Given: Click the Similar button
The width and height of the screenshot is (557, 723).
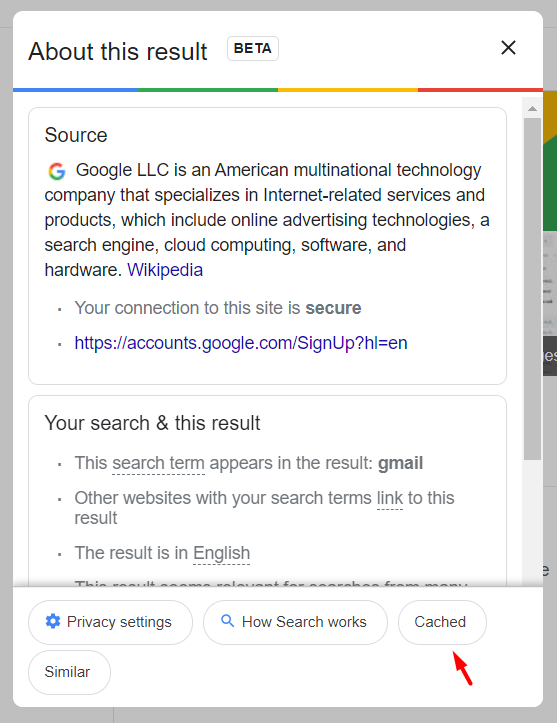Looking at the screenshot, I should [69, 672].
